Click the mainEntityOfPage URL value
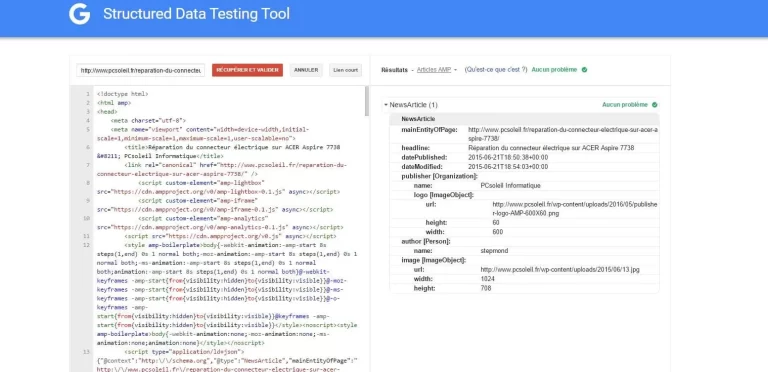The width and height of the screenshot is (768, 372). coord(563,134)
